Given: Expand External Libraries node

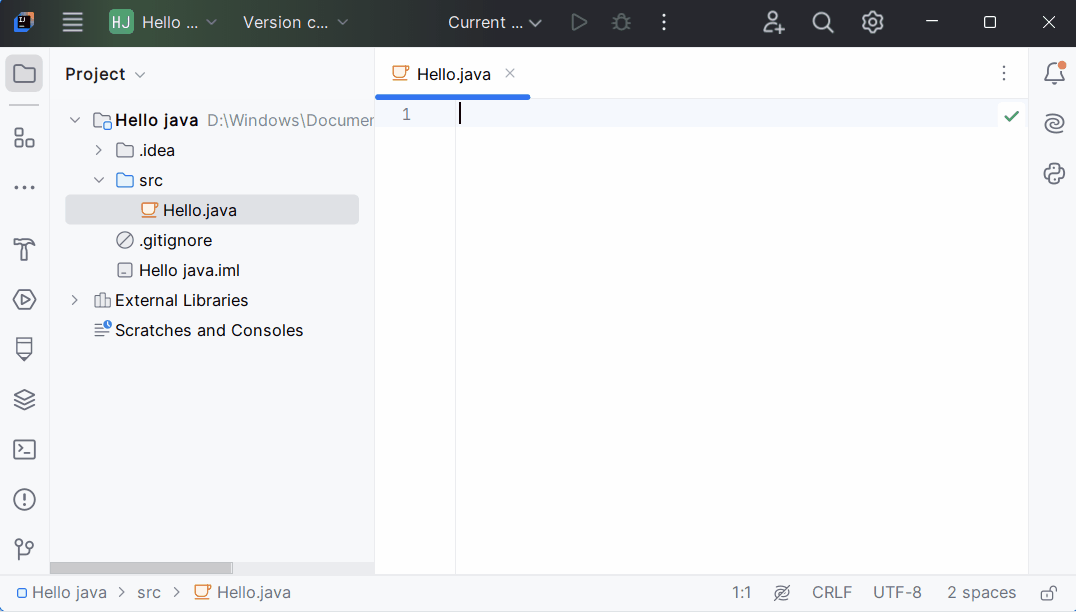Looking at the screenshot, I should click(x=74, y=300).
